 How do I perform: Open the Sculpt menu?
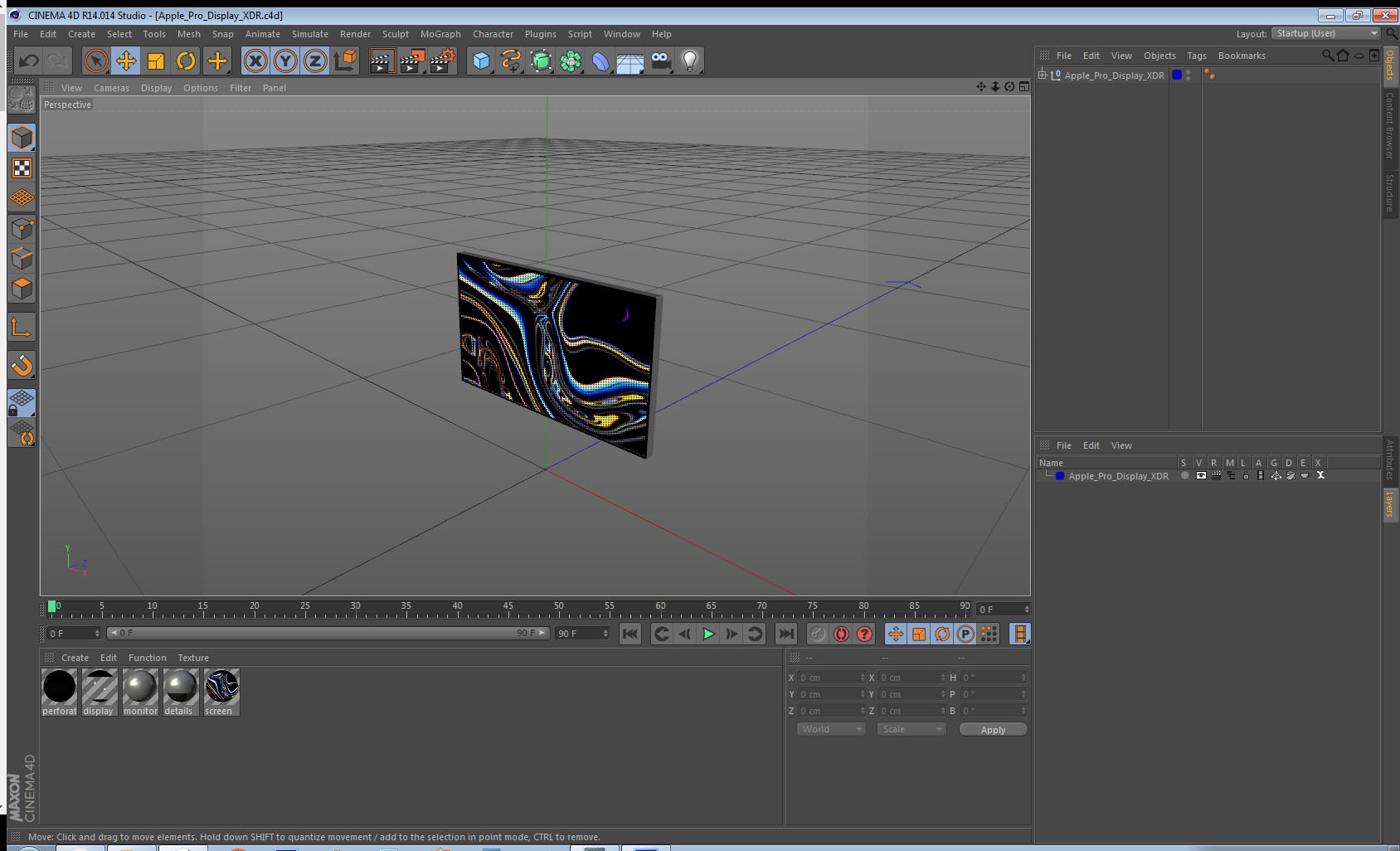396,34
